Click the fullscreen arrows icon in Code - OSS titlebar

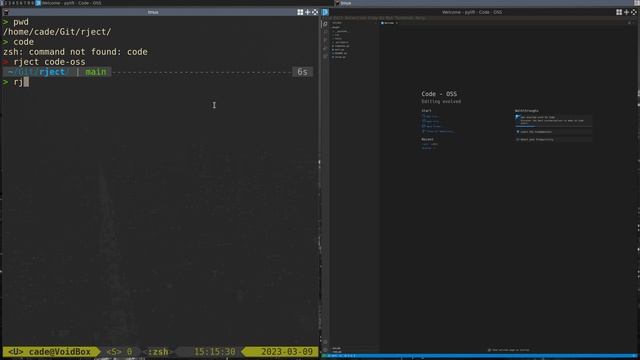point(633,12)
